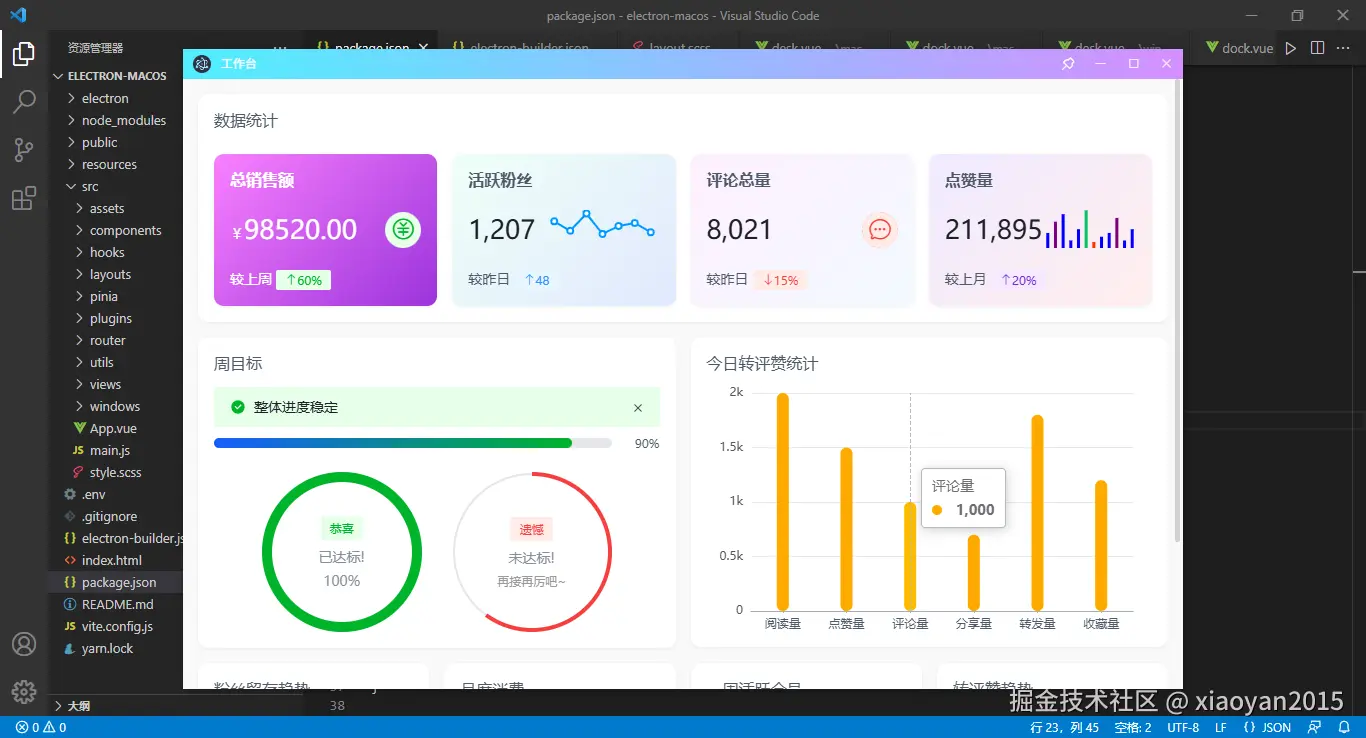Open Manage settings gear
1366x738 pixels.
(24, 691)
